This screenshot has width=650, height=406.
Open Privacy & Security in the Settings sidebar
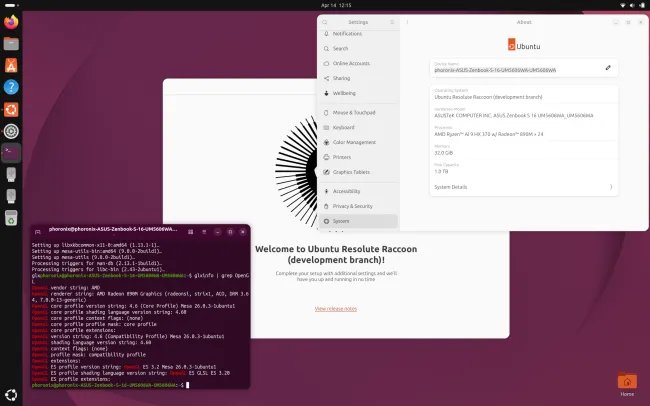coord(359,206)
